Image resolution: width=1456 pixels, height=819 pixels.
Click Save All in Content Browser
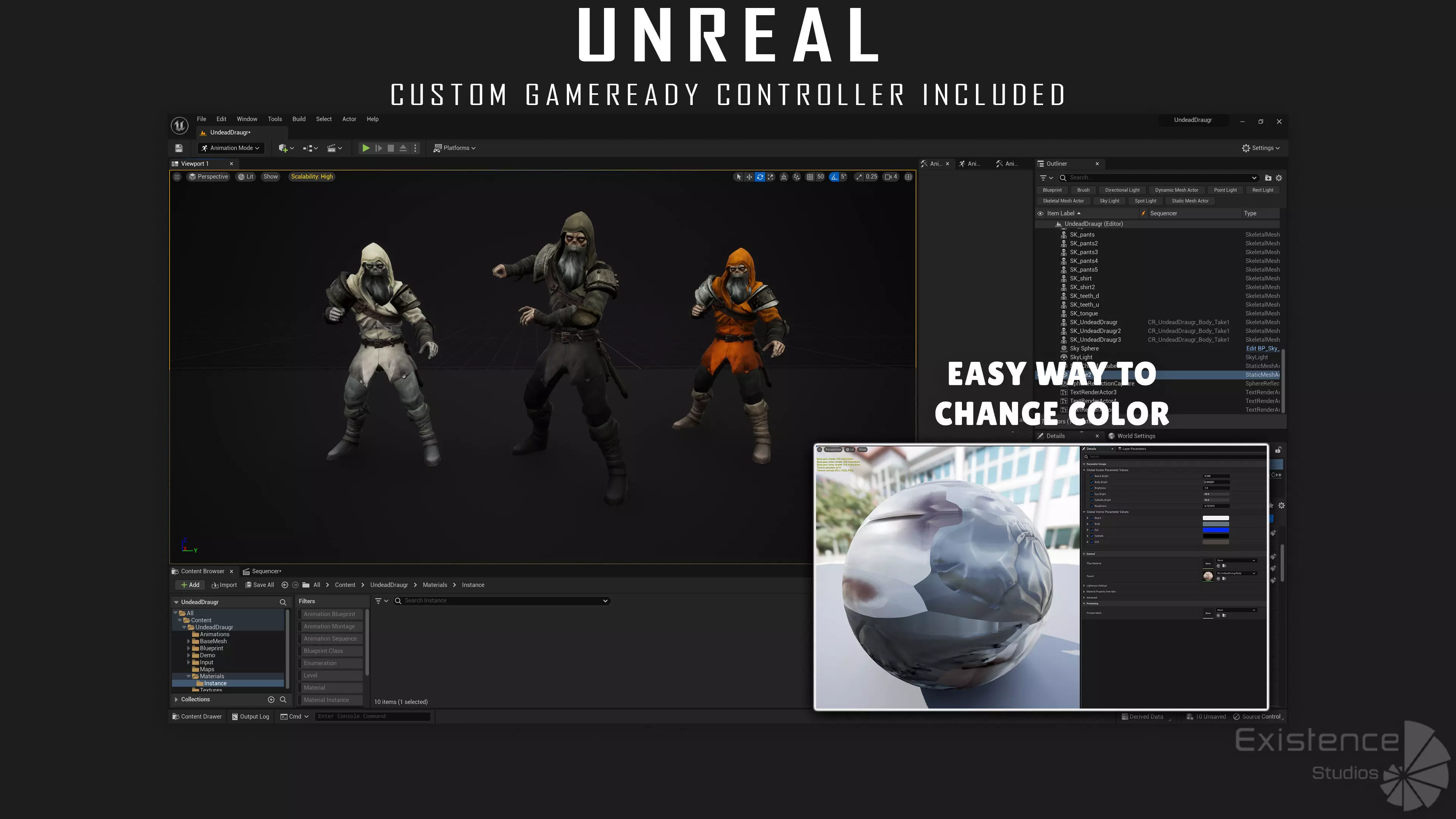click(x=259, y=585)
